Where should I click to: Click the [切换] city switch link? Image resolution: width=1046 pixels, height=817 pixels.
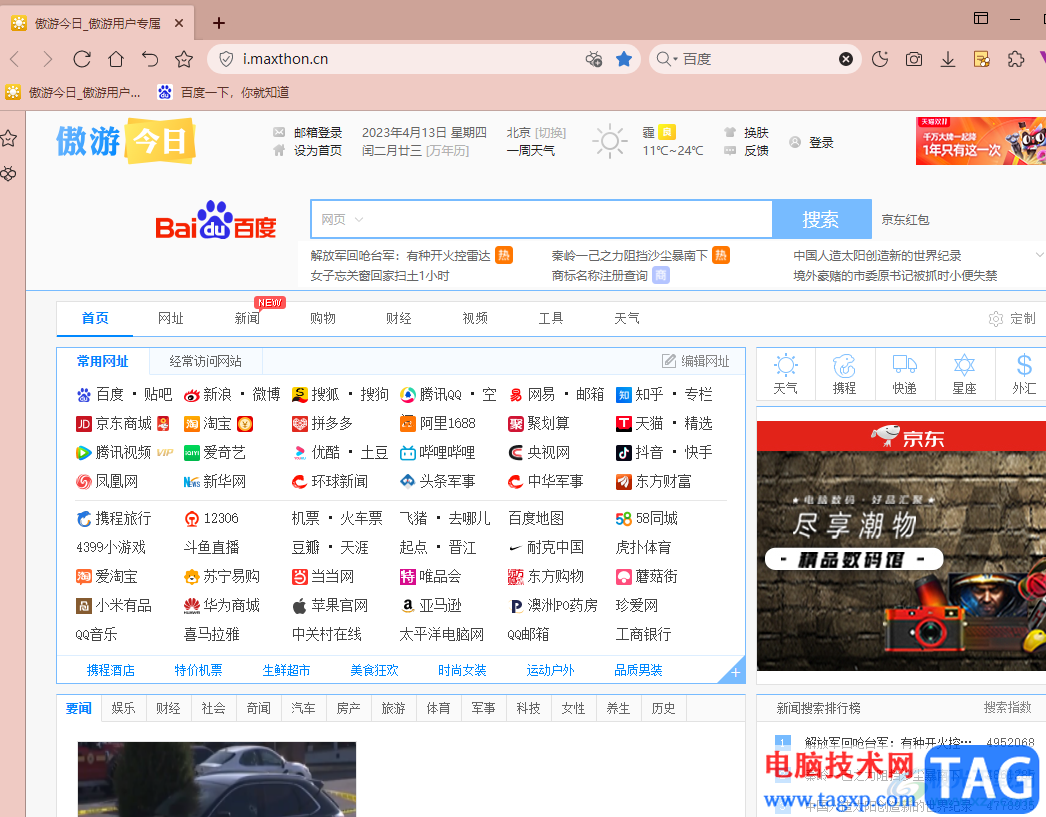point(550,133)
